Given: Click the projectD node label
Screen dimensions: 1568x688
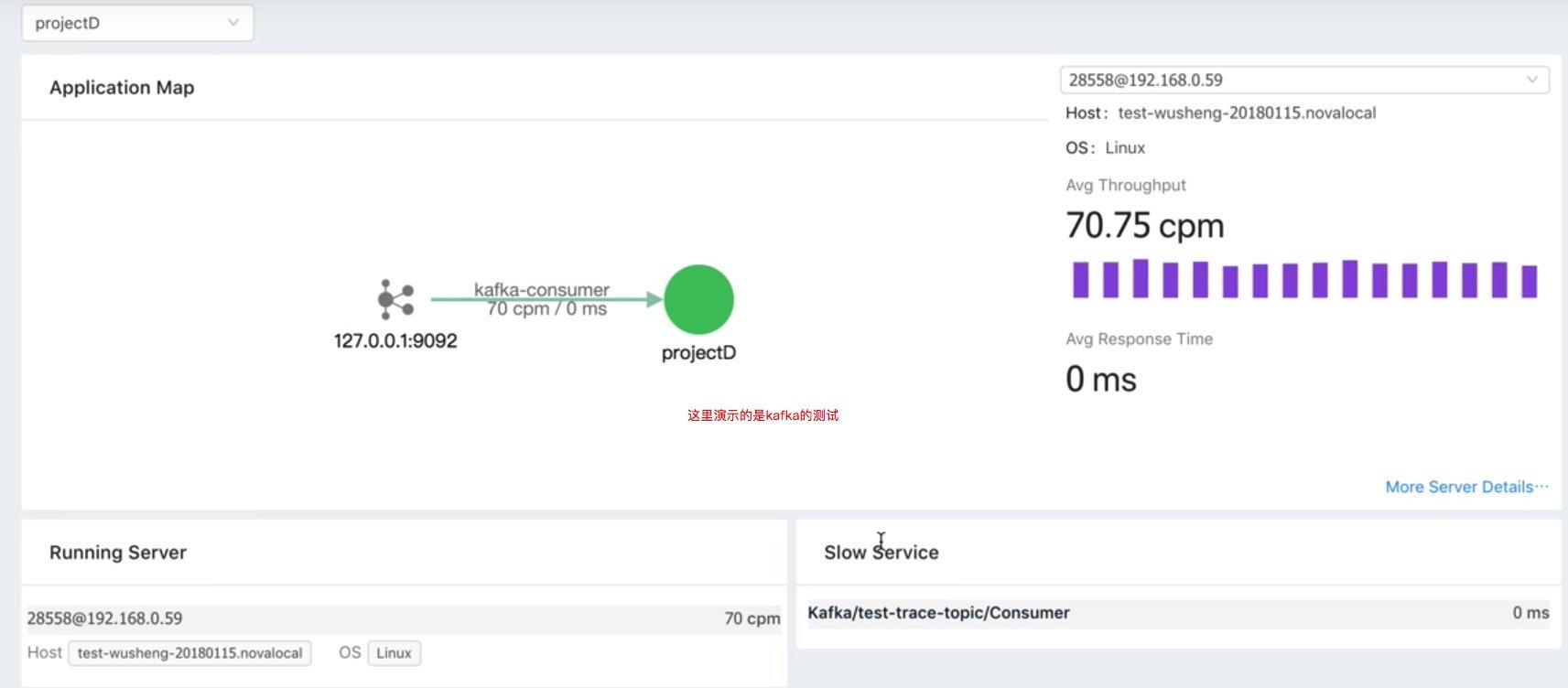Looking at the screenshot, I should pos(698,353).
